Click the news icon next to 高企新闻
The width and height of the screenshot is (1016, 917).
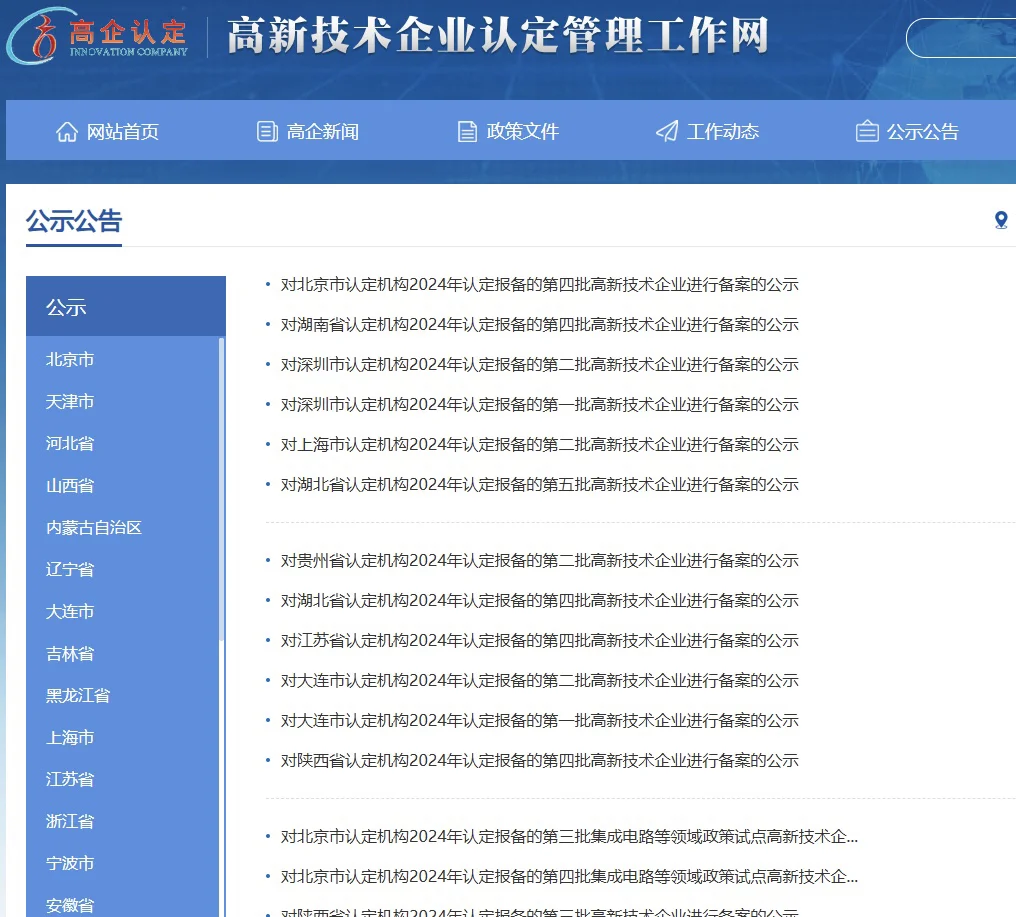click(x=266, y=130)
